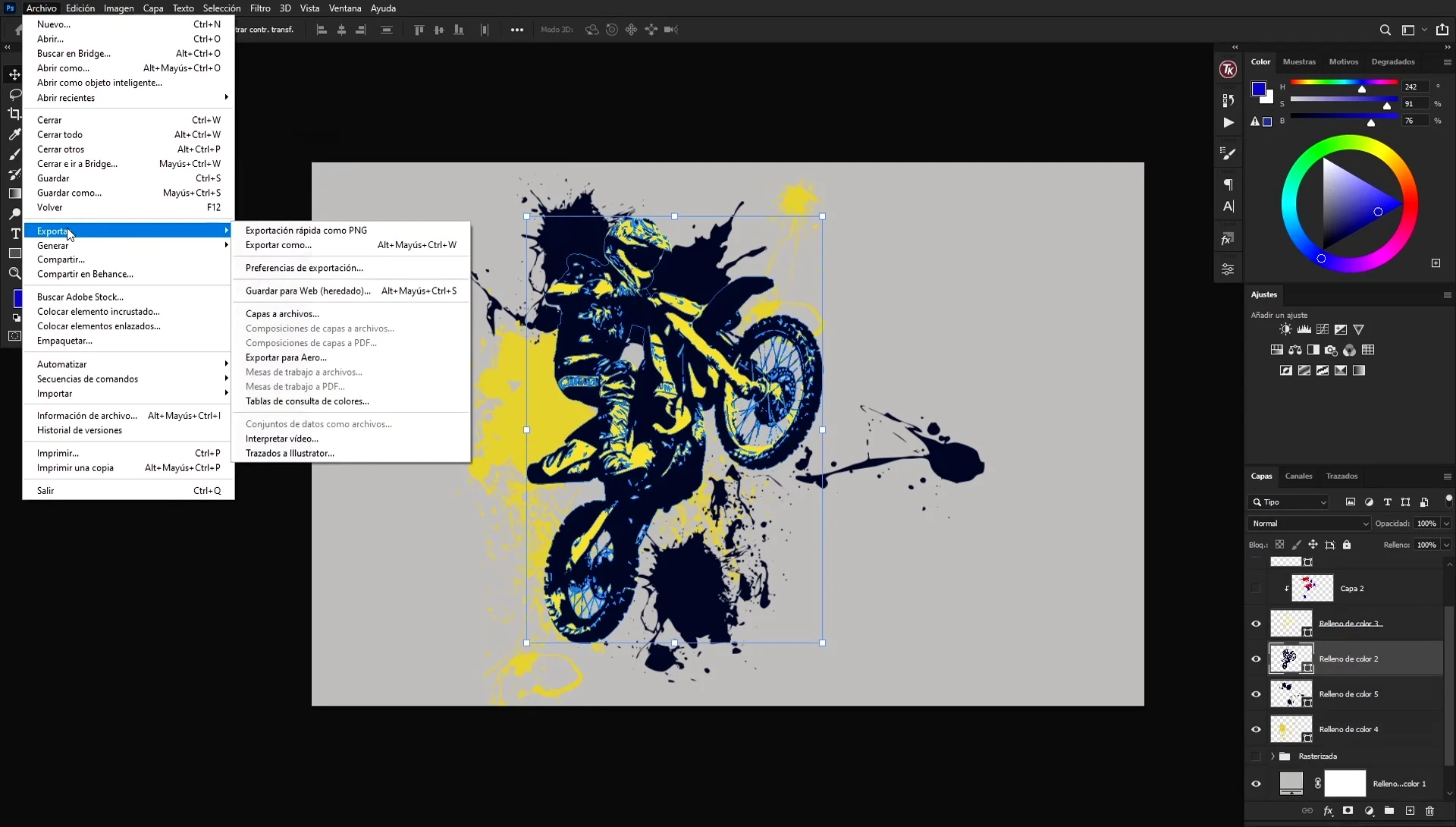Select the Move tool
The image size is (1456, 827).
point(14,74)
